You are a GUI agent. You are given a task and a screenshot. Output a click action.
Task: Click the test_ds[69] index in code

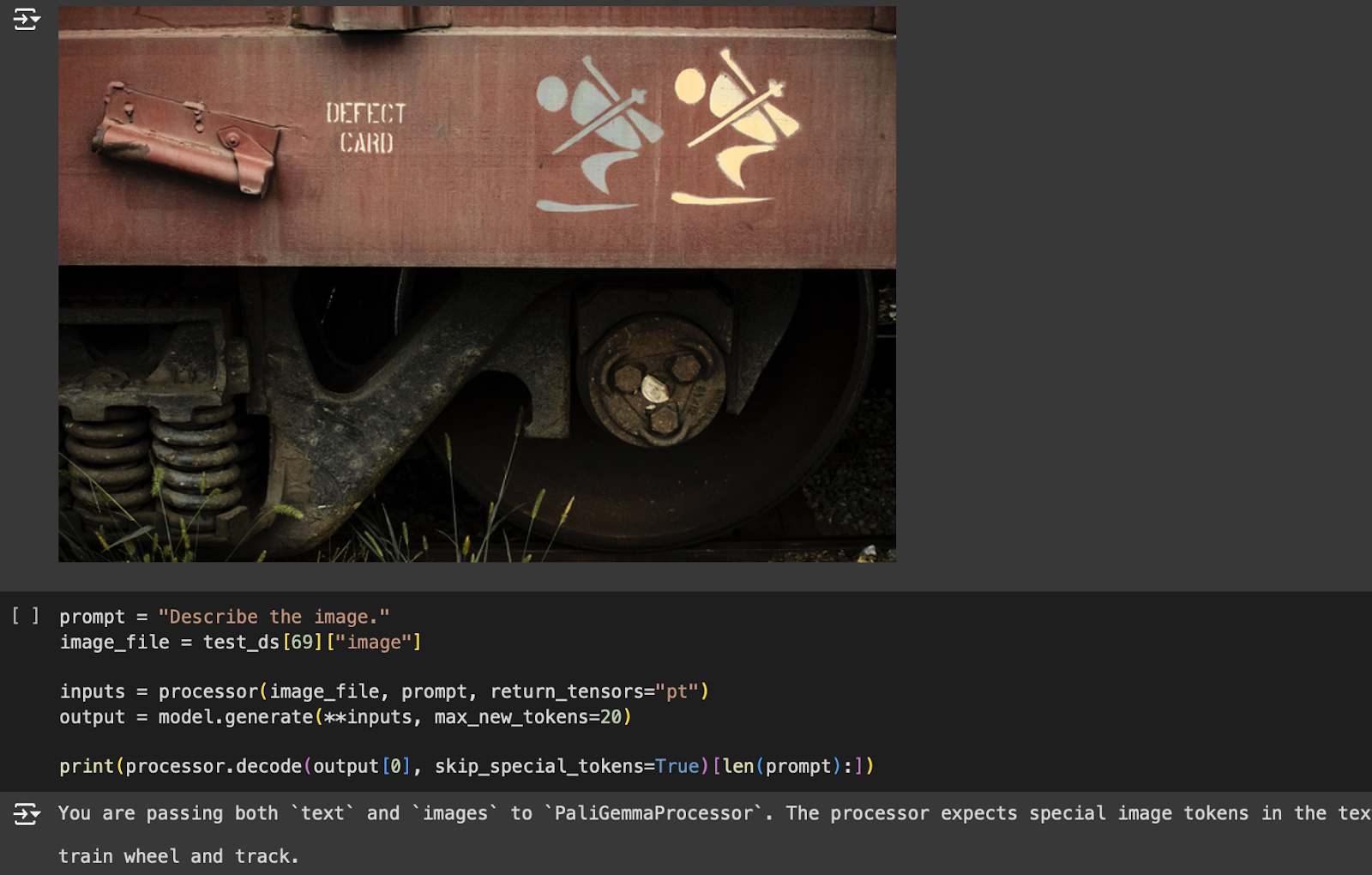[262, 642]
